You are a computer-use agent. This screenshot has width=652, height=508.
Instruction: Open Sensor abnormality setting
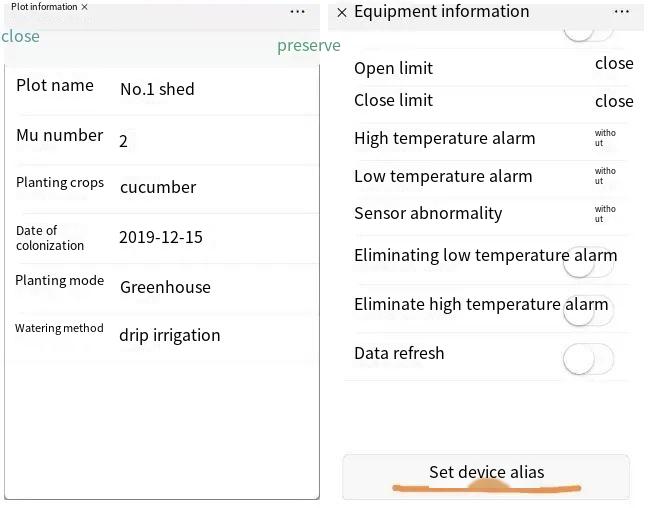pos(605,214)
